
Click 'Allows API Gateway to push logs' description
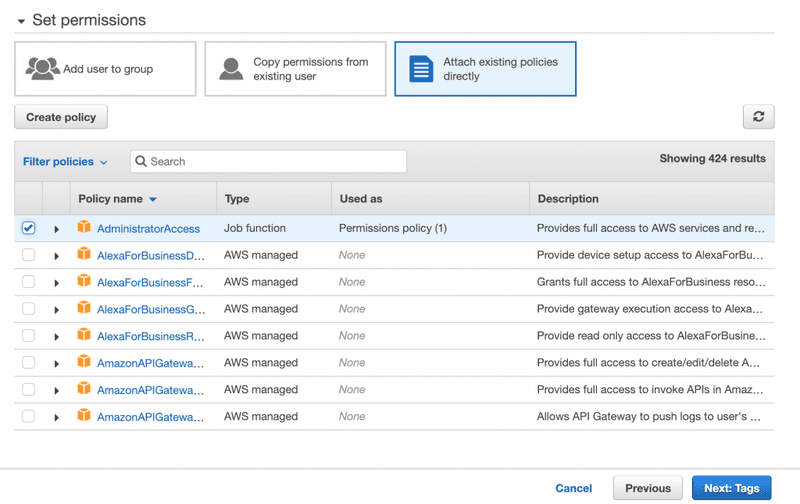point(648,416)
